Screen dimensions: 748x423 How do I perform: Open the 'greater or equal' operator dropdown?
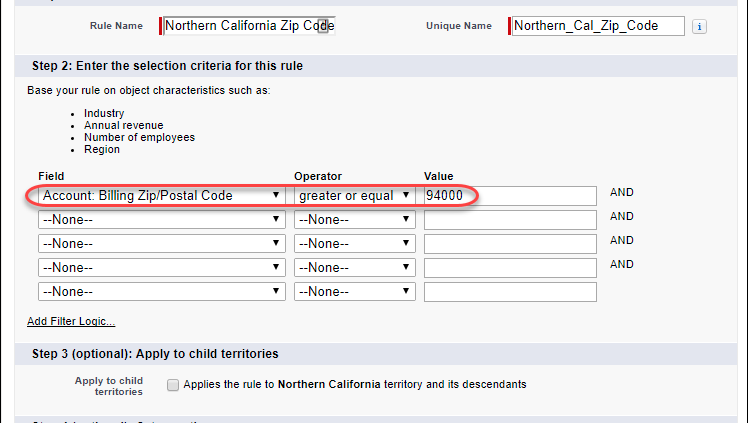coord(355,196)
